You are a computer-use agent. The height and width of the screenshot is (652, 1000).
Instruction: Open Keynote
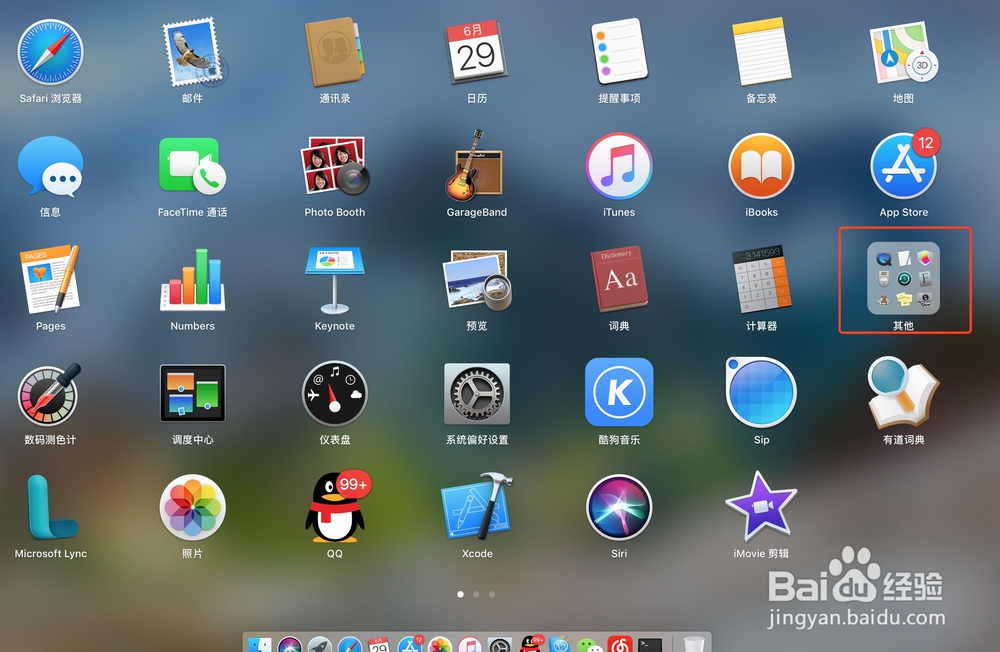[335, 279]
